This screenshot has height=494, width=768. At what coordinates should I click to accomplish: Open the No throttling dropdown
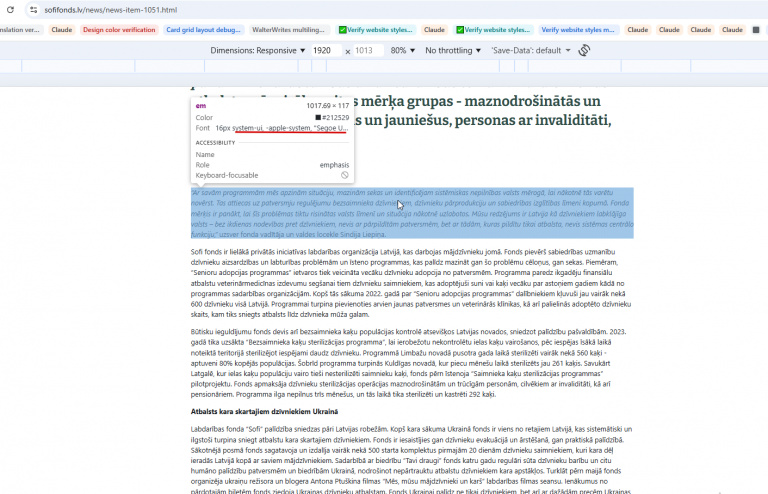453,50
